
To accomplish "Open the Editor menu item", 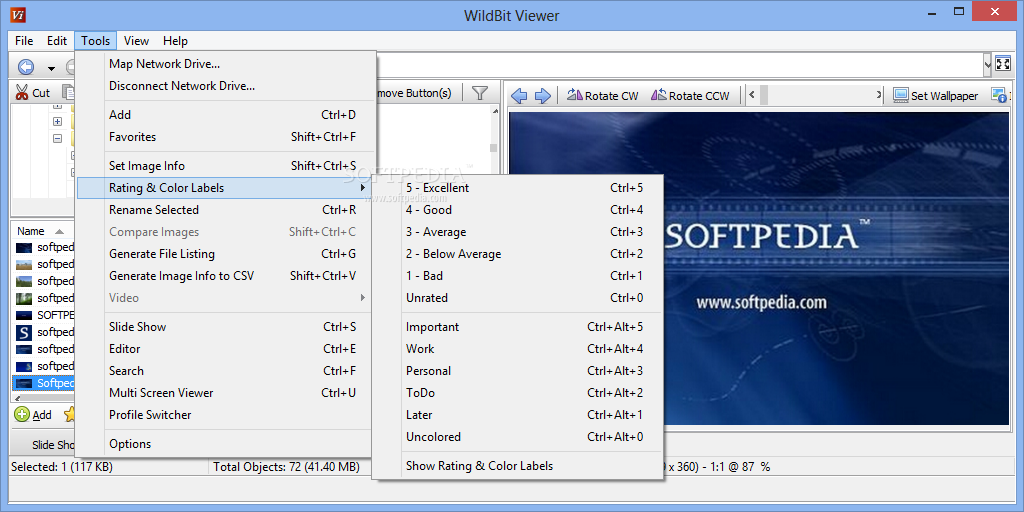I will coord(226,349).
